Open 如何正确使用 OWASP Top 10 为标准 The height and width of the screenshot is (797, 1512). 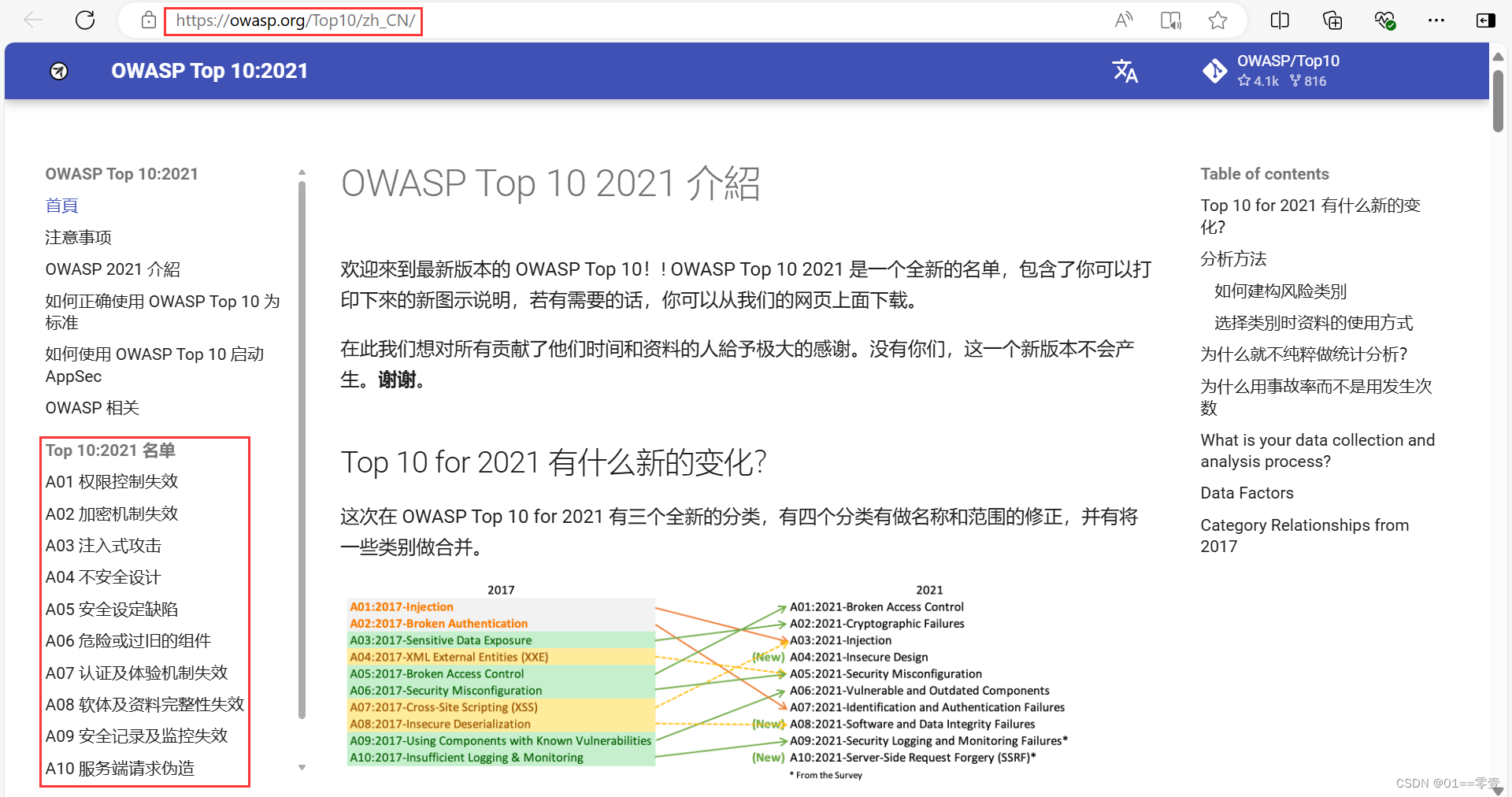coord(162,312)
